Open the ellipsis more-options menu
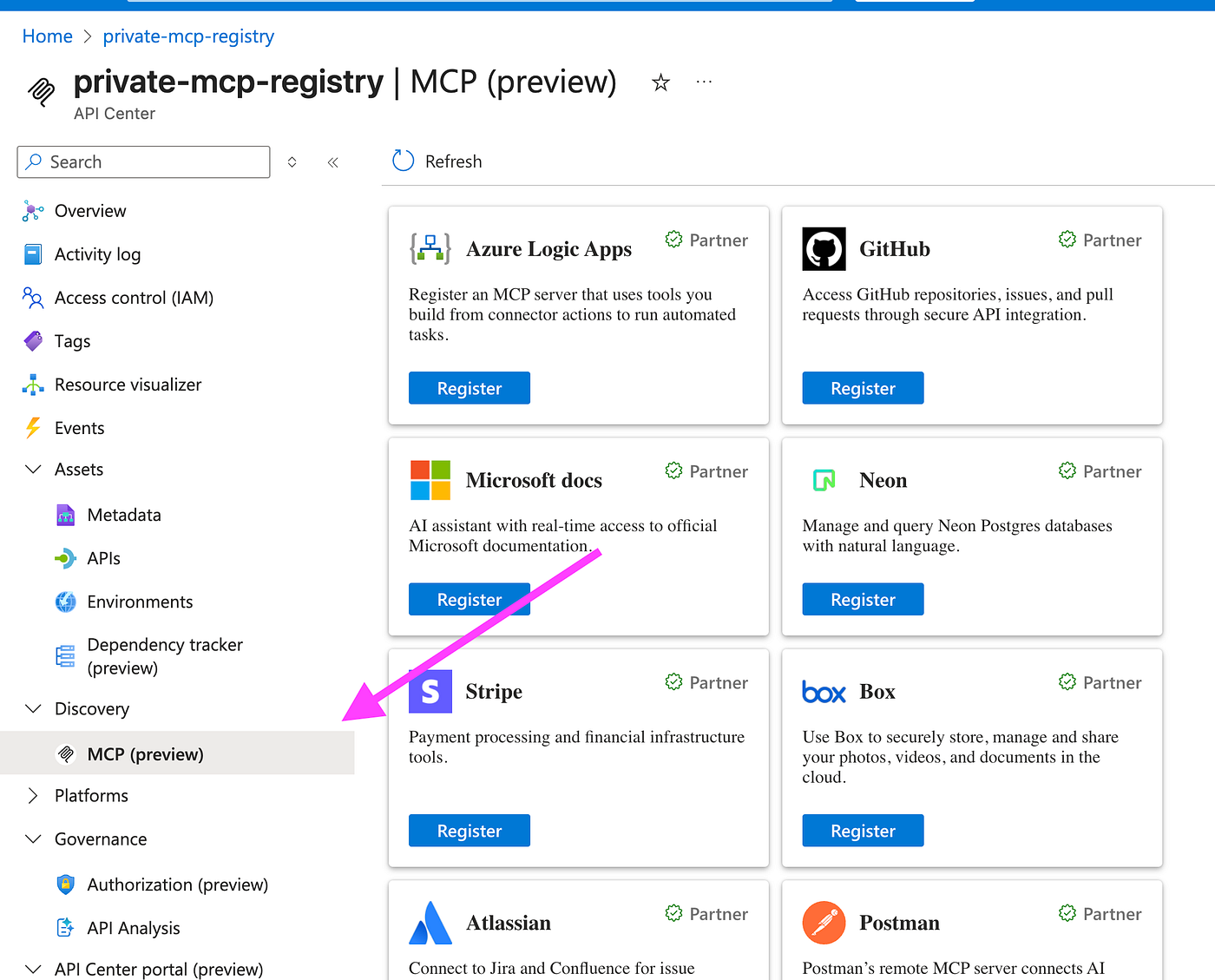 (x=704, y=82)
